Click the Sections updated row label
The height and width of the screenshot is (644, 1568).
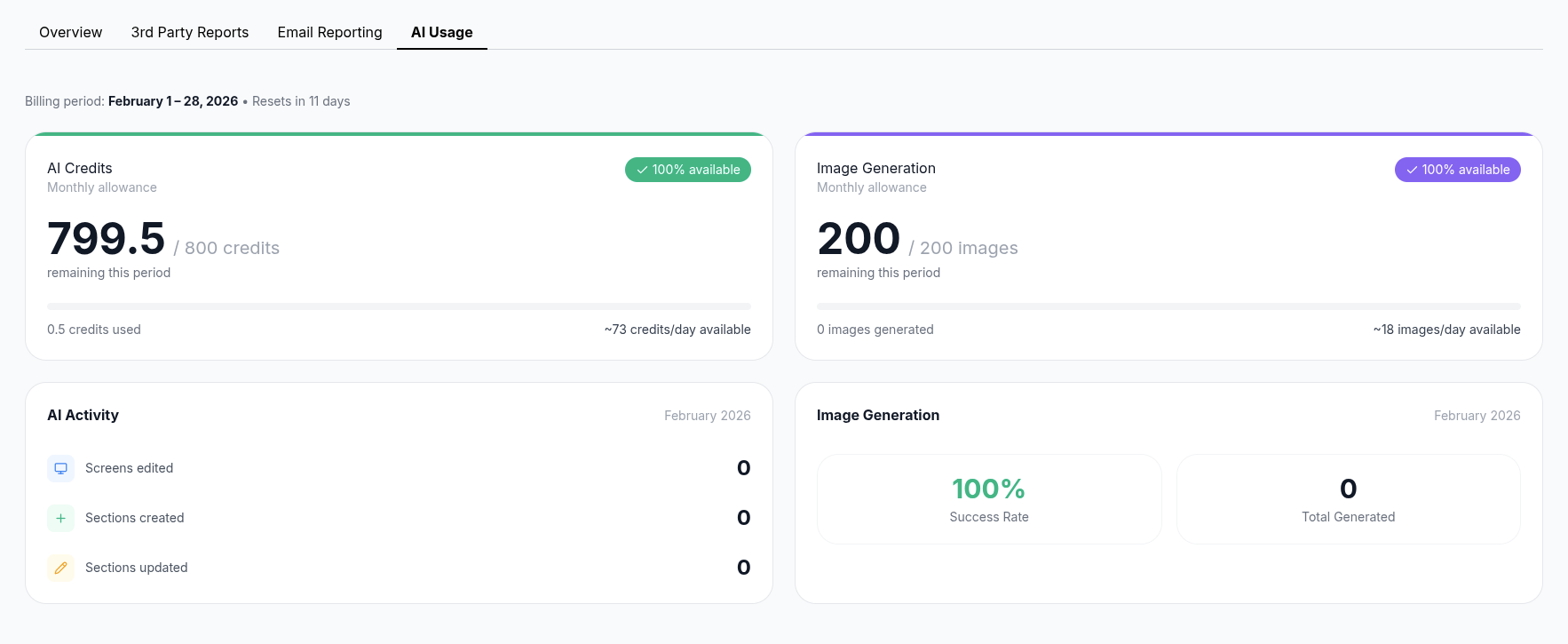tap(136, 568)
